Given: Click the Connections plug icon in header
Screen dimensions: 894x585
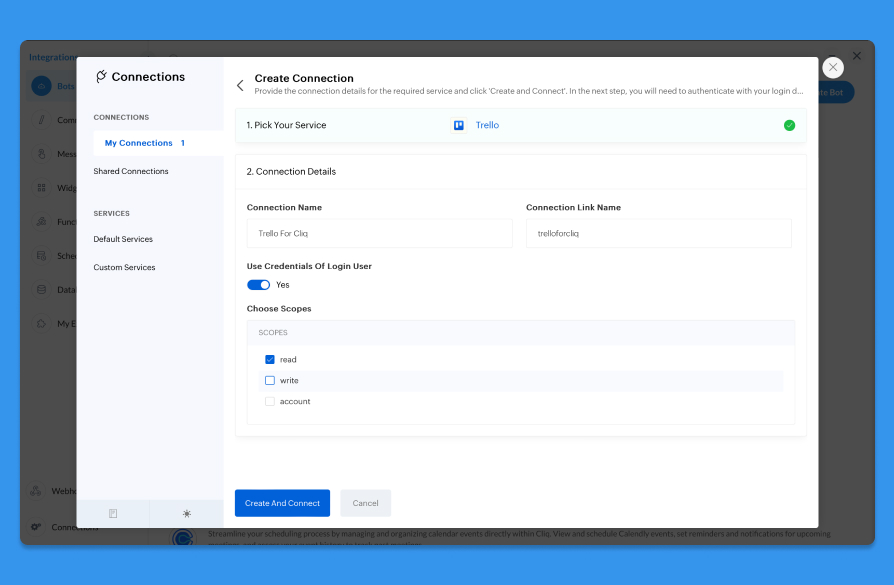Looking at the screenshot, I should click(101, 77).
